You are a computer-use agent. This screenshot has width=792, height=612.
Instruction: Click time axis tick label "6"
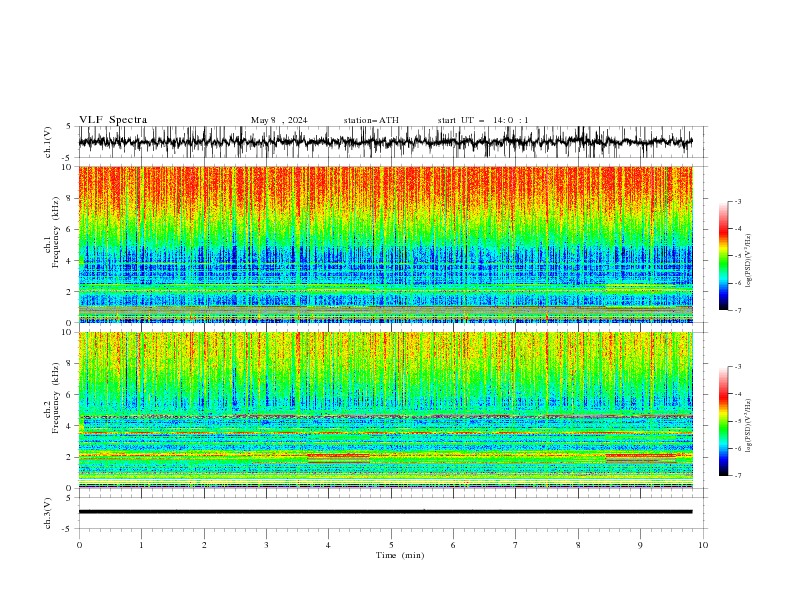tap(453, 545)
